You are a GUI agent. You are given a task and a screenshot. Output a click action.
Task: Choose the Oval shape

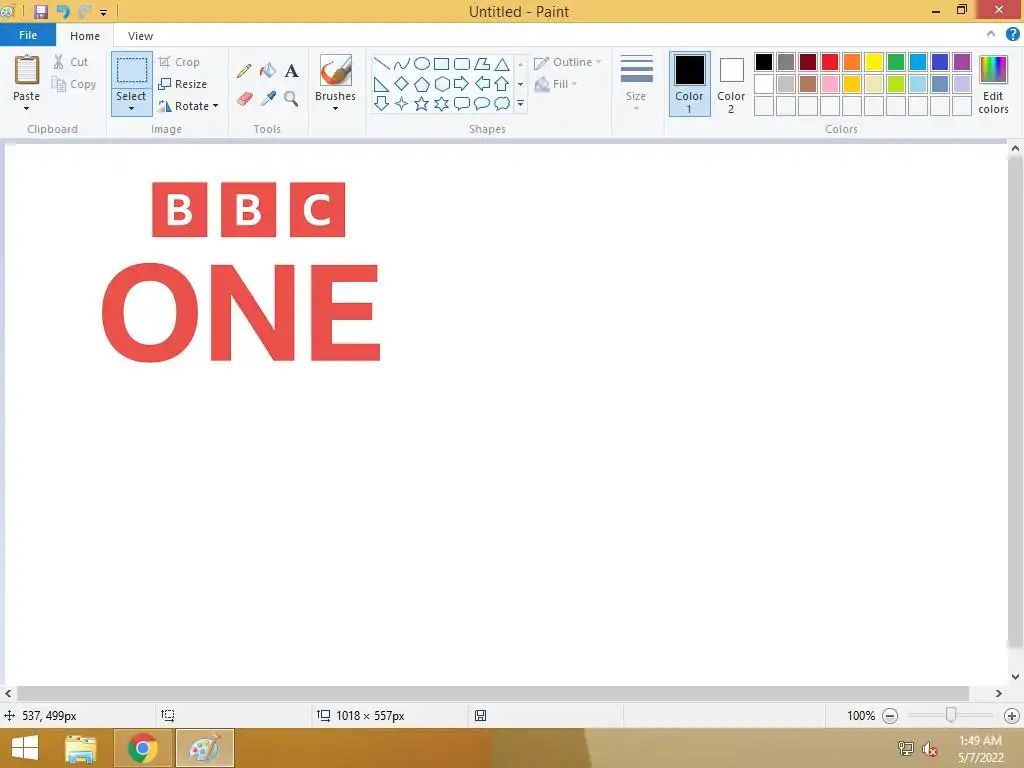pos(422,63)
